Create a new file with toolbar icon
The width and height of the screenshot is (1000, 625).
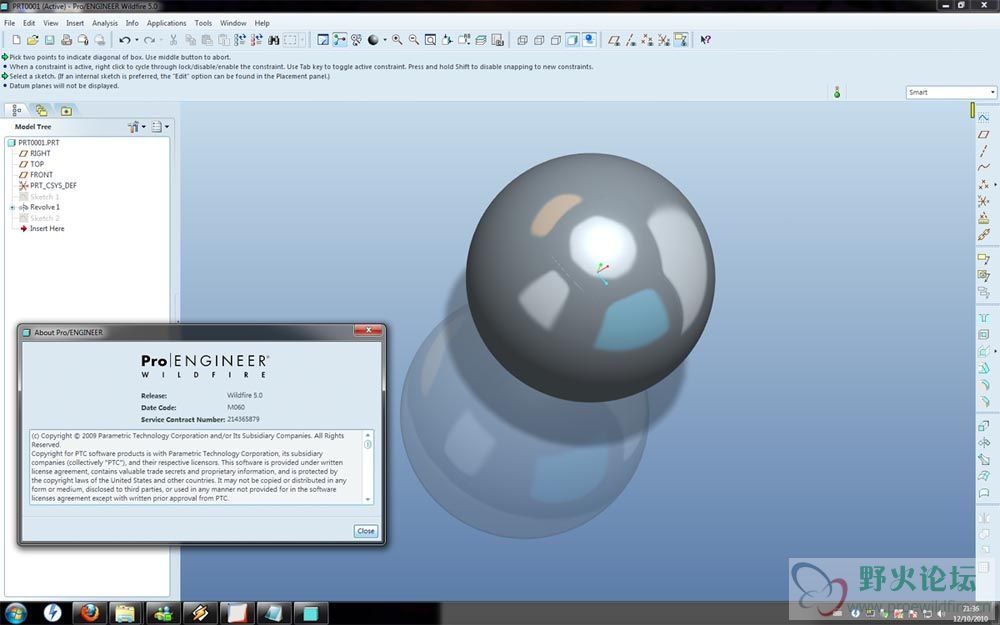(17, 40)
